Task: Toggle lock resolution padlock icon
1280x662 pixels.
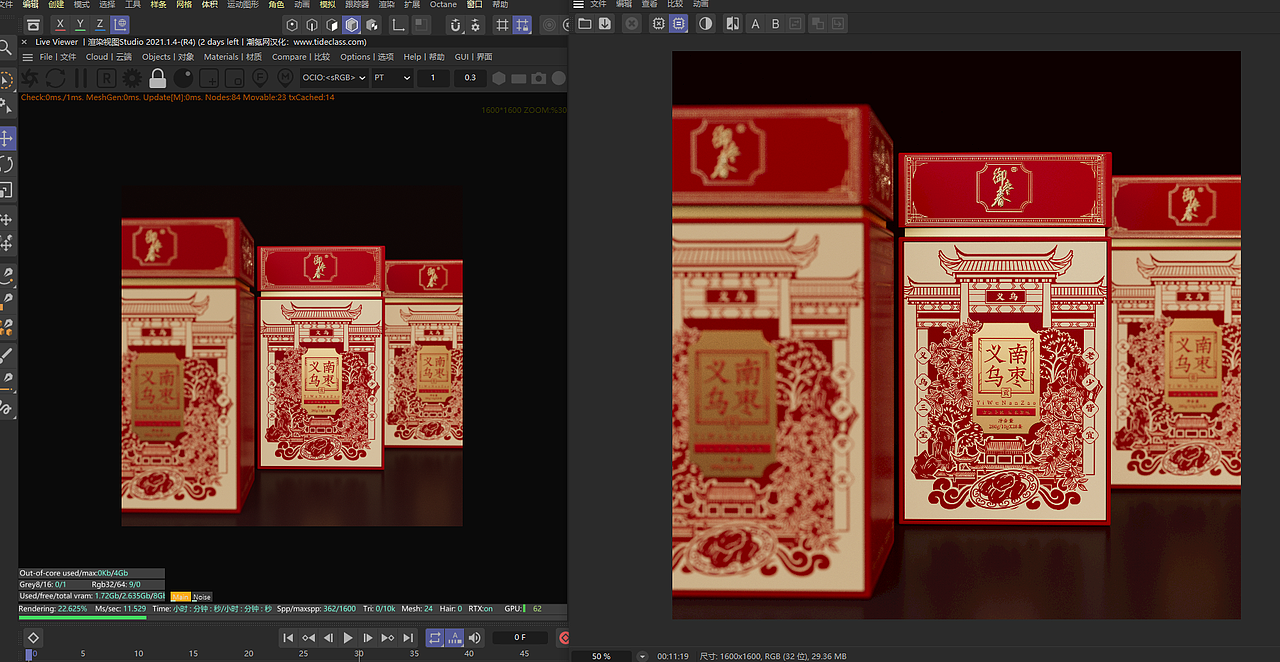Action: point(158,77)
